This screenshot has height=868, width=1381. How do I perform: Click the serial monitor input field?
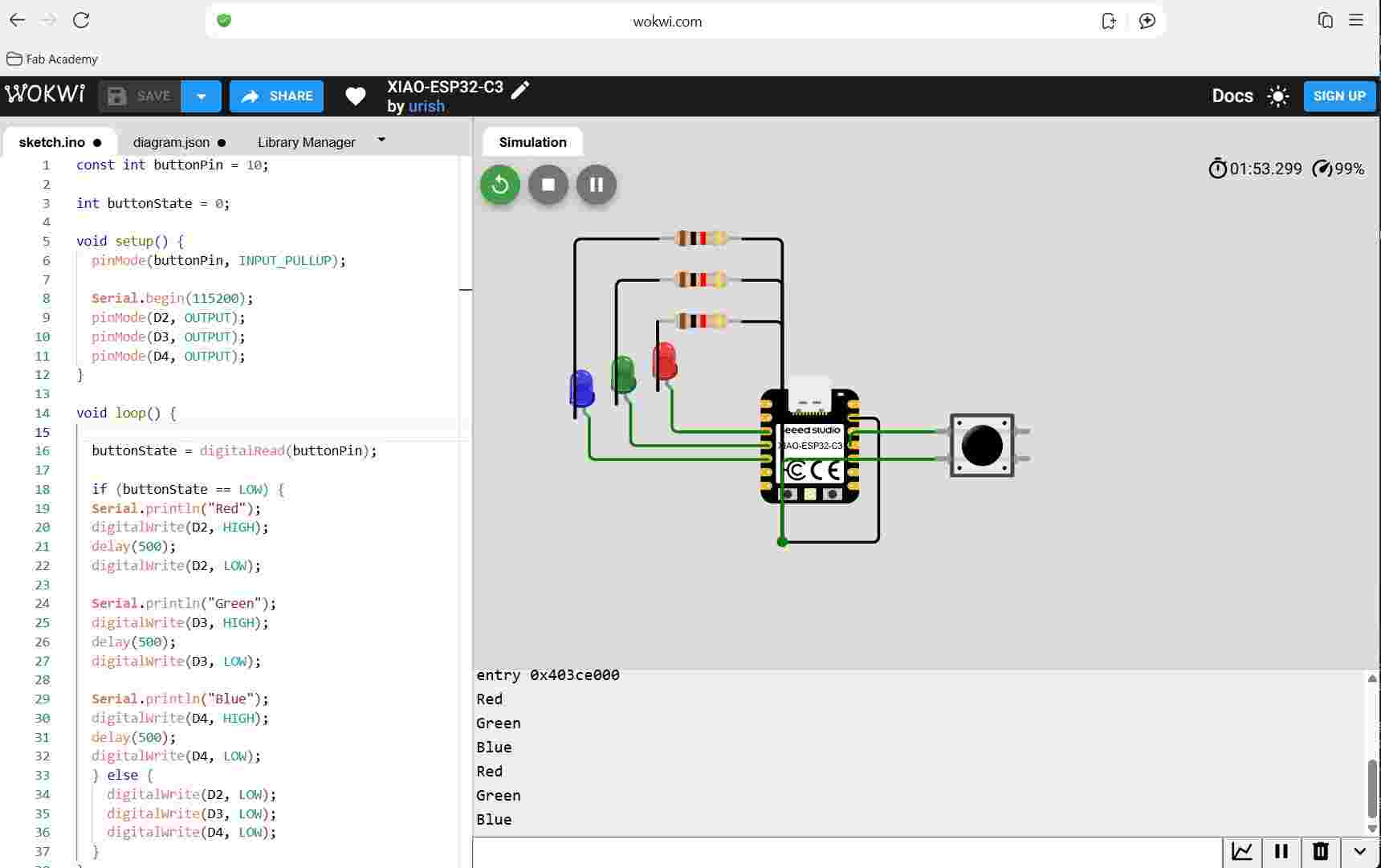847,851
